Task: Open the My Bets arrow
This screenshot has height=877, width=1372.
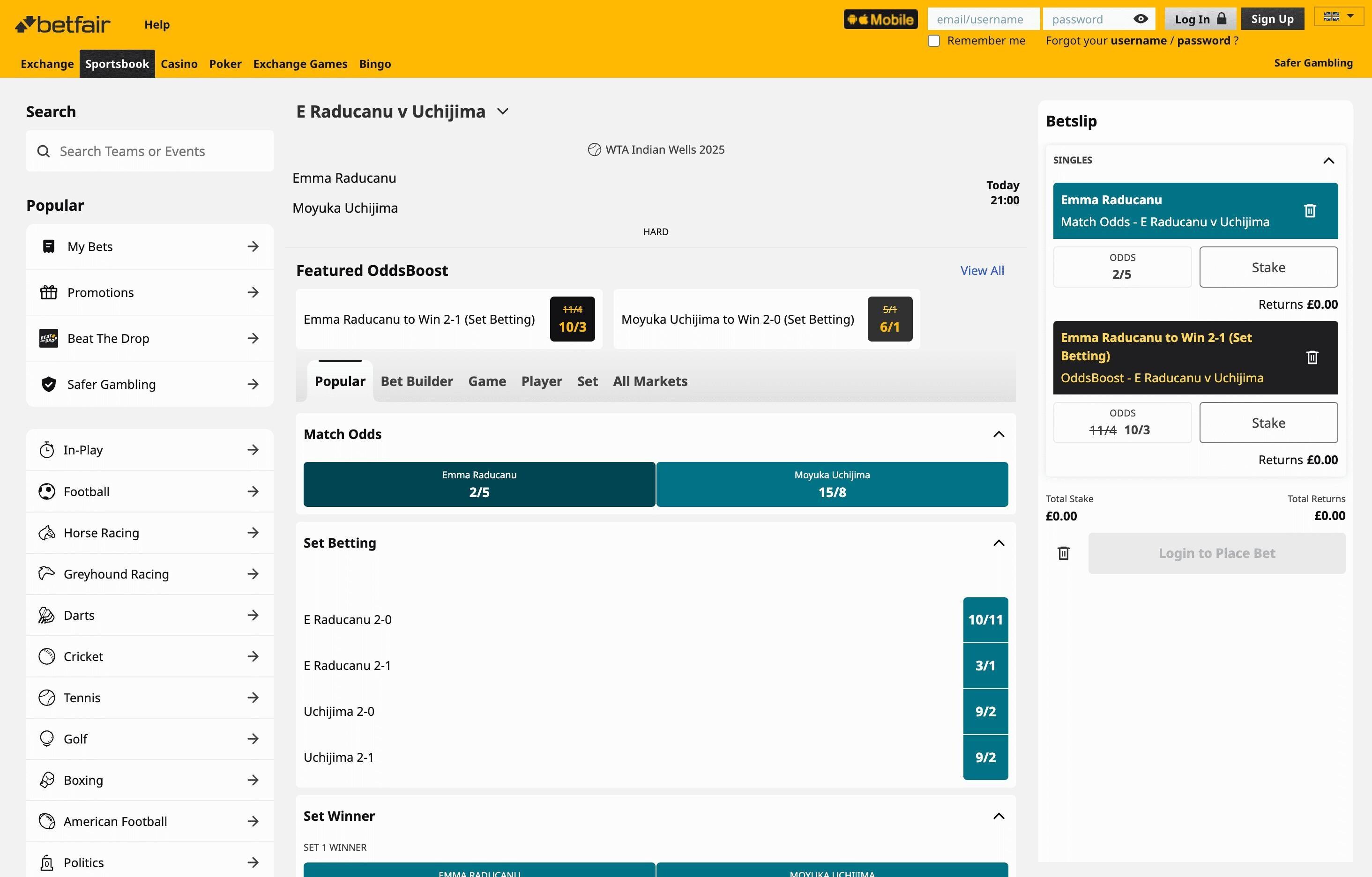Action: click(x=253, y=246)
